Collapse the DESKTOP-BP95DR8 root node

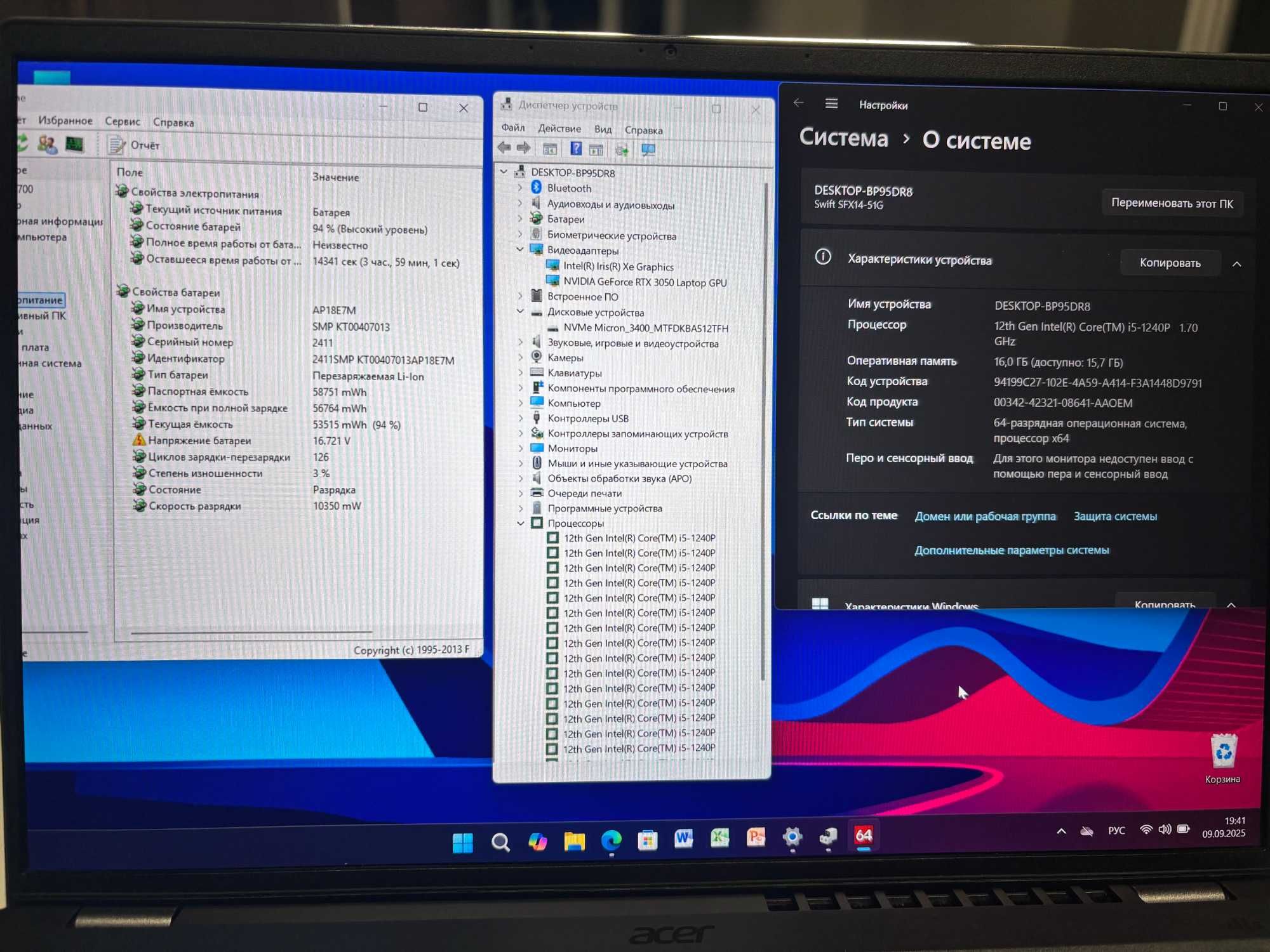pyautogui.click(x=504, y=171)
